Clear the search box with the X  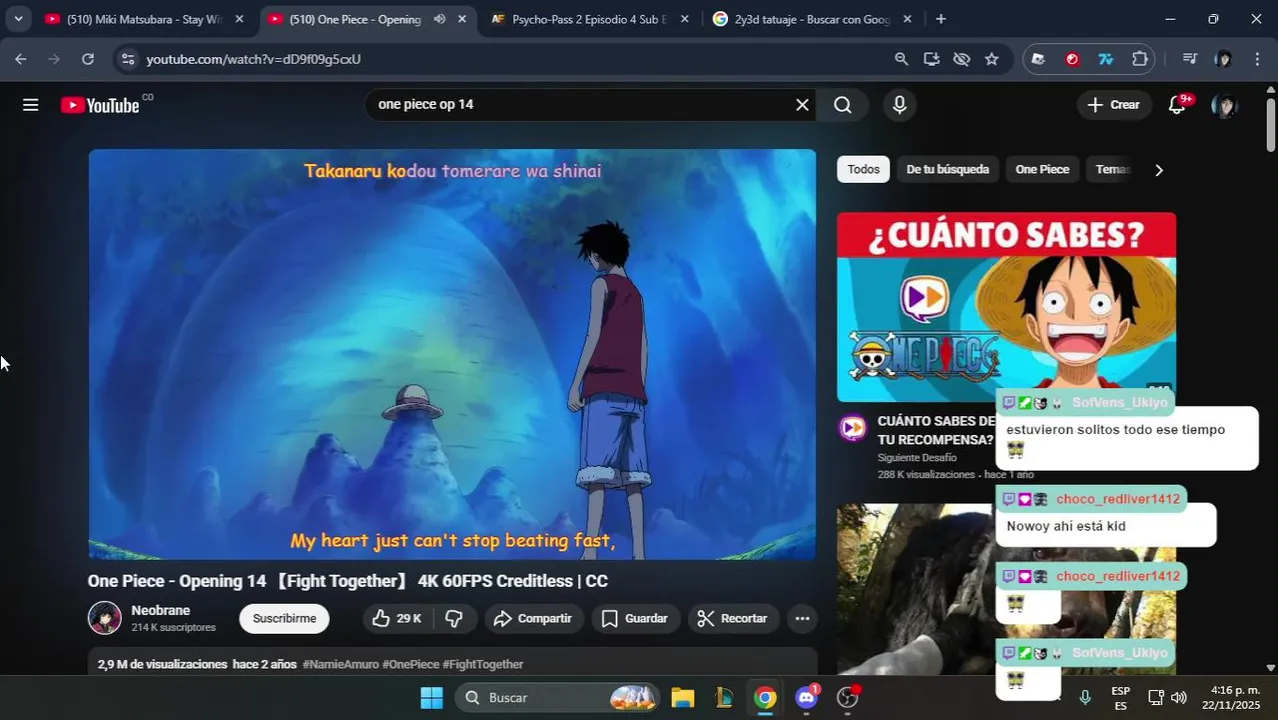pos(802,105)
